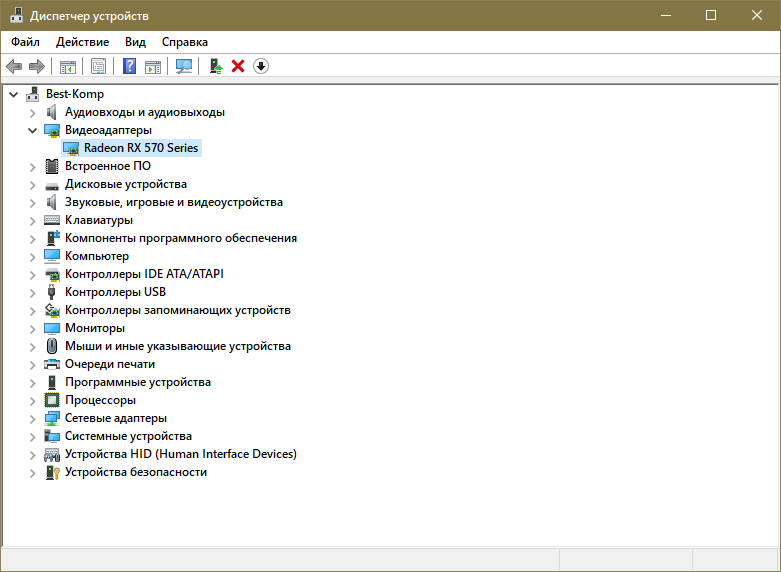
Task: Expand Звуковые, игровые и видеоустройства
Action: pos(33,203)
